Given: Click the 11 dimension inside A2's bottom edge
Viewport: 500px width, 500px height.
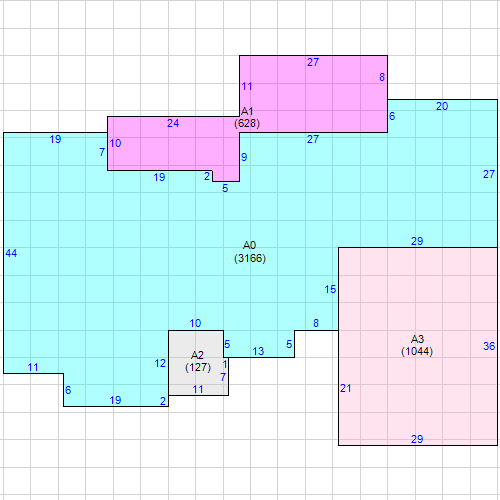Looking at the screenshot, I should 198,389.
